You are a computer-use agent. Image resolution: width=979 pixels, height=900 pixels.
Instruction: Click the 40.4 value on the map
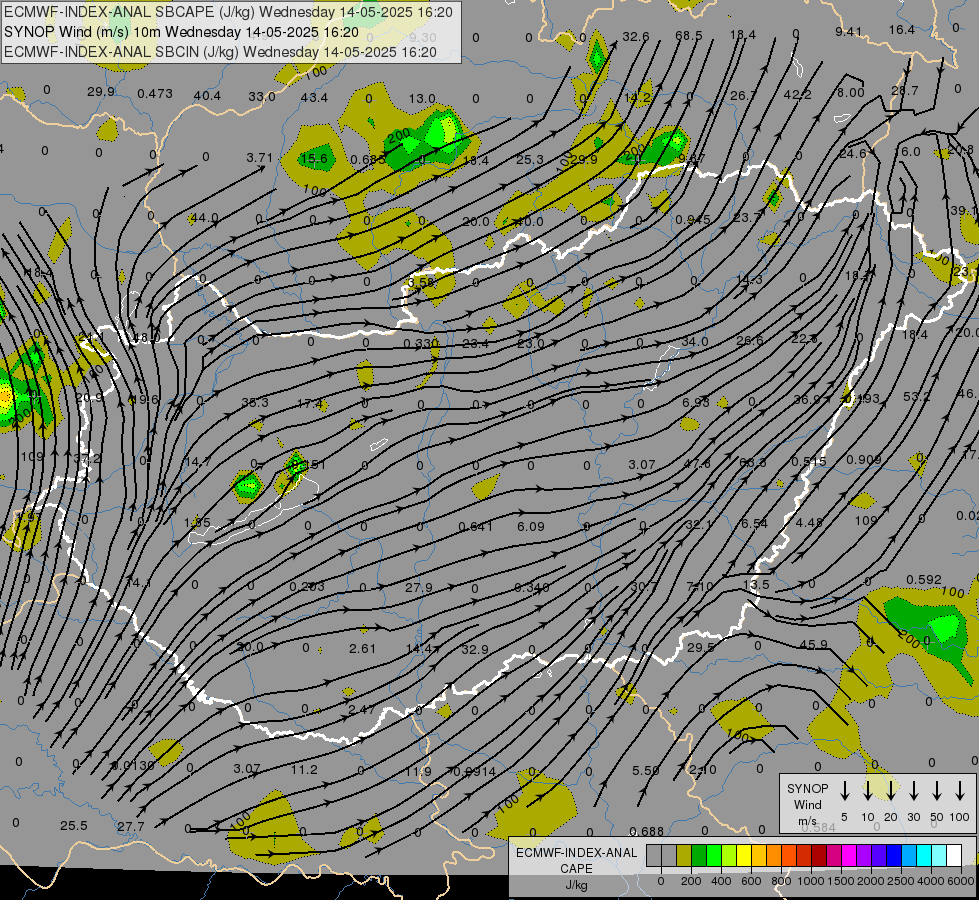[207, 96]
